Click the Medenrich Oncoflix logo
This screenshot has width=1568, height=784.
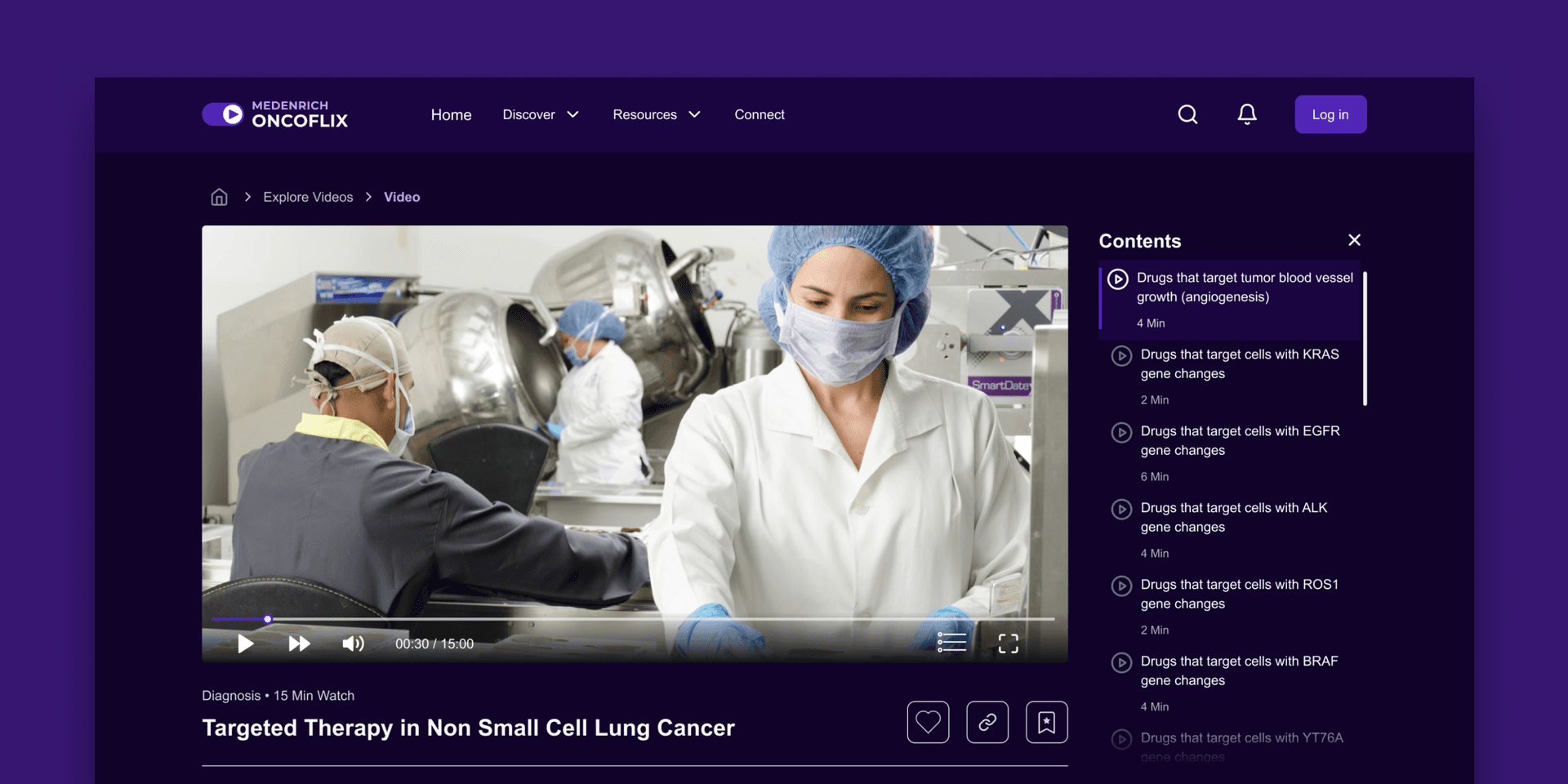coord(275,114)
